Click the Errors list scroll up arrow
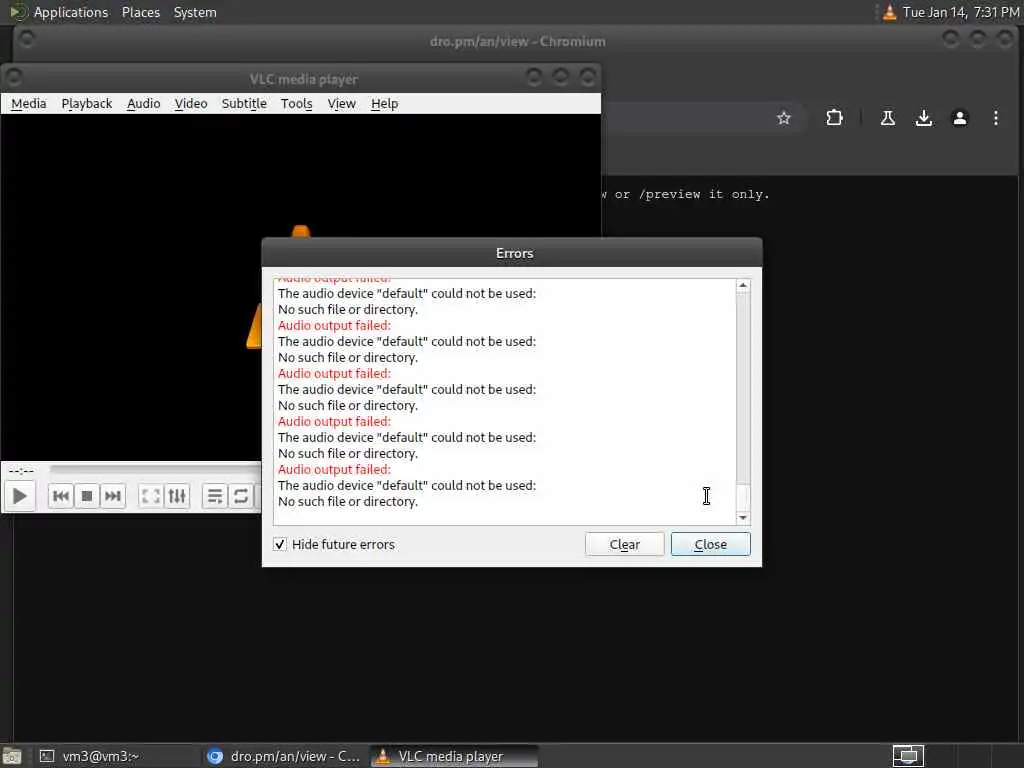1024x768 pixels. click(743, 286)
